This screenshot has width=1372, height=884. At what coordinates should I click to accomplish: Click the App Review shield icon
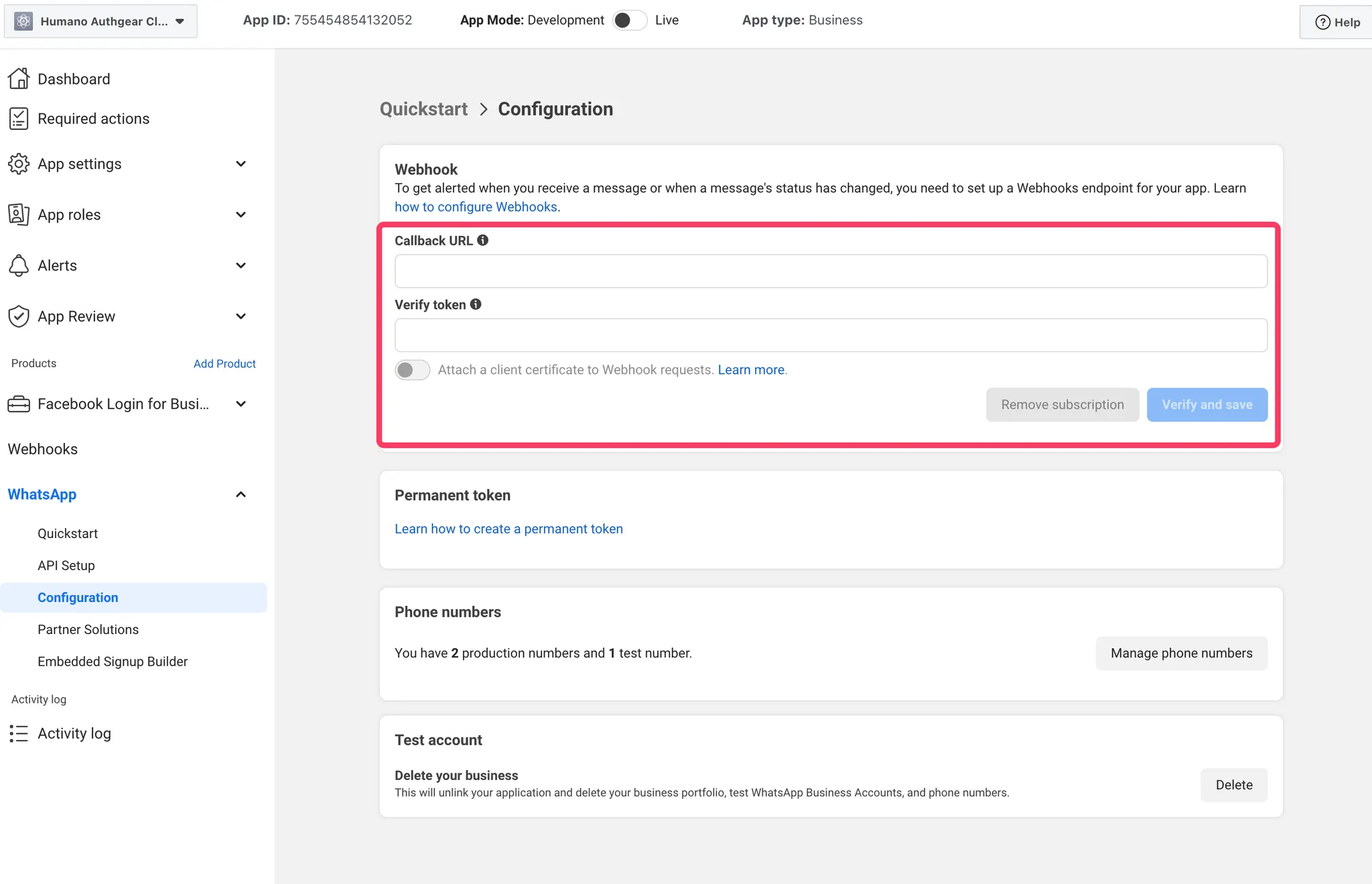[x=19, y=316]
